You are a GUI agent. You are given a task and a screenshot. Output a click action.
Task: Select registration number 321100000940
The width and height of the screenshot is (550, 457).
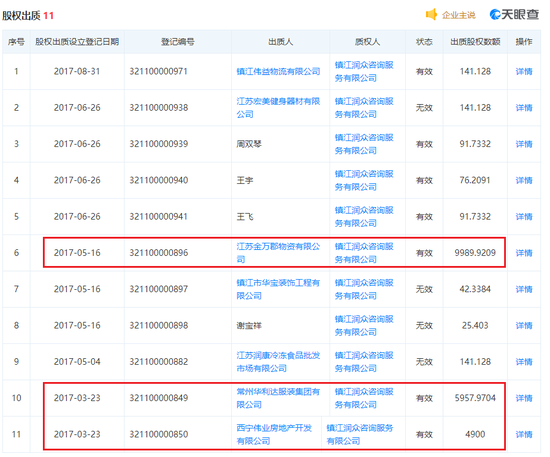159,180
